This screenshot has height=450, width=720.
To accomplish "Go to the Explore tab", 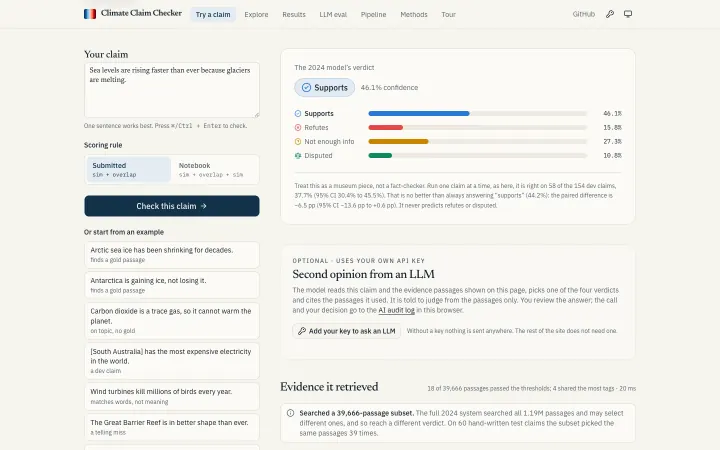I will pyautogui.click(x=256, y=14).
